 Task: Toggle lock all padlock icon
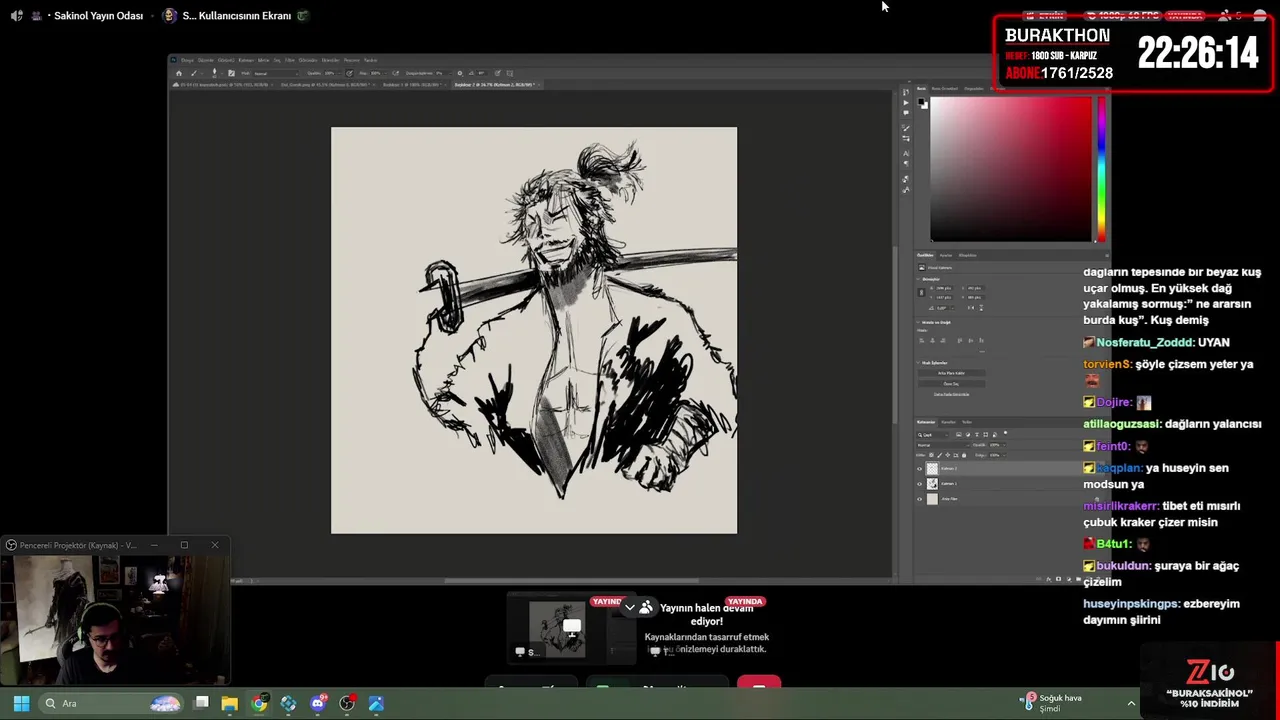(964, 455)
